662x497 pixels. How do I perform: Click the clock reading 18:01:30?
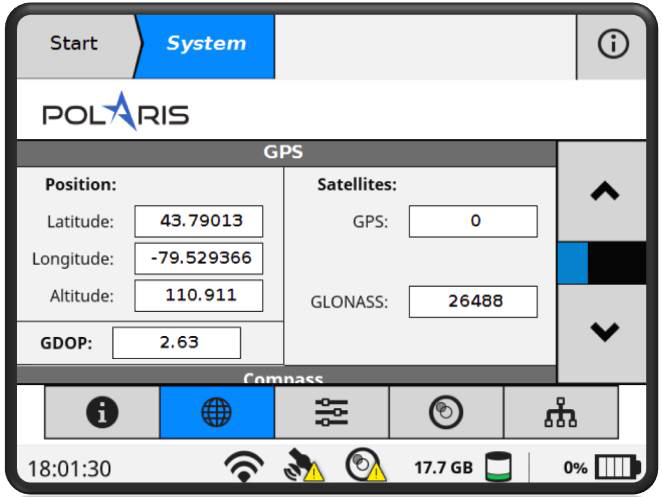coord(70,469)
